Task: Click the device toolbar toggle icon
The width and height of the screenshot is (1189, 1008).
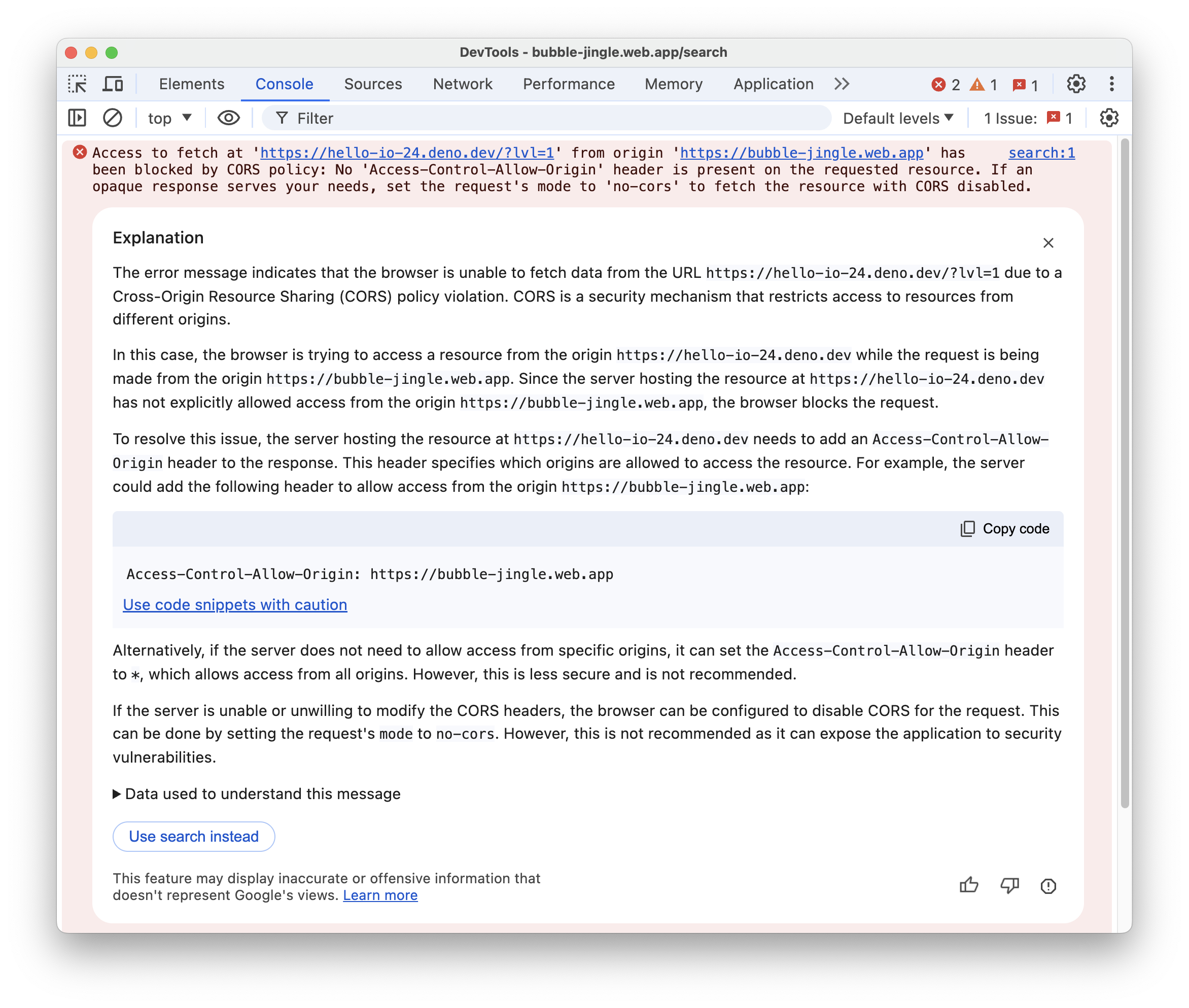Action: pos(113,84)
